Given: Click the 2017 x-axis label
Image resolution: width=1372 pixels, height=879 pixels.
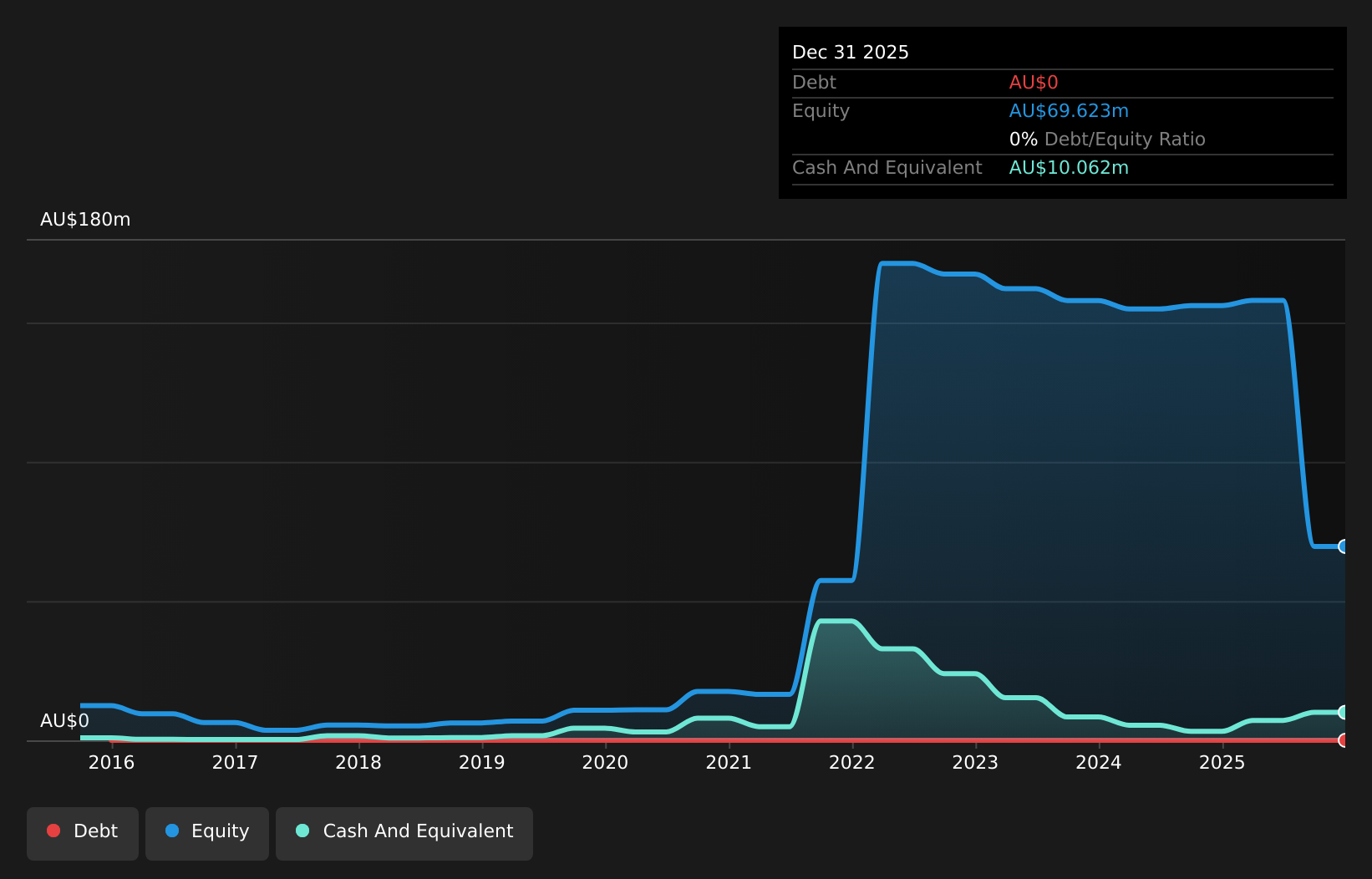Looking at the screenshot, I should (x=235, y=762).
